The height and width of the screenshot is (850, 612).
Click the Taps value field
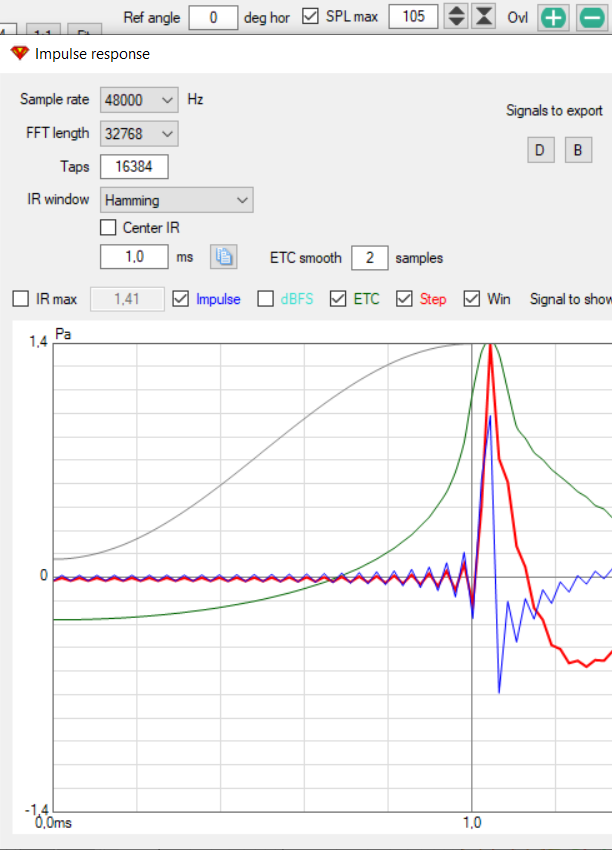point(134,166)
